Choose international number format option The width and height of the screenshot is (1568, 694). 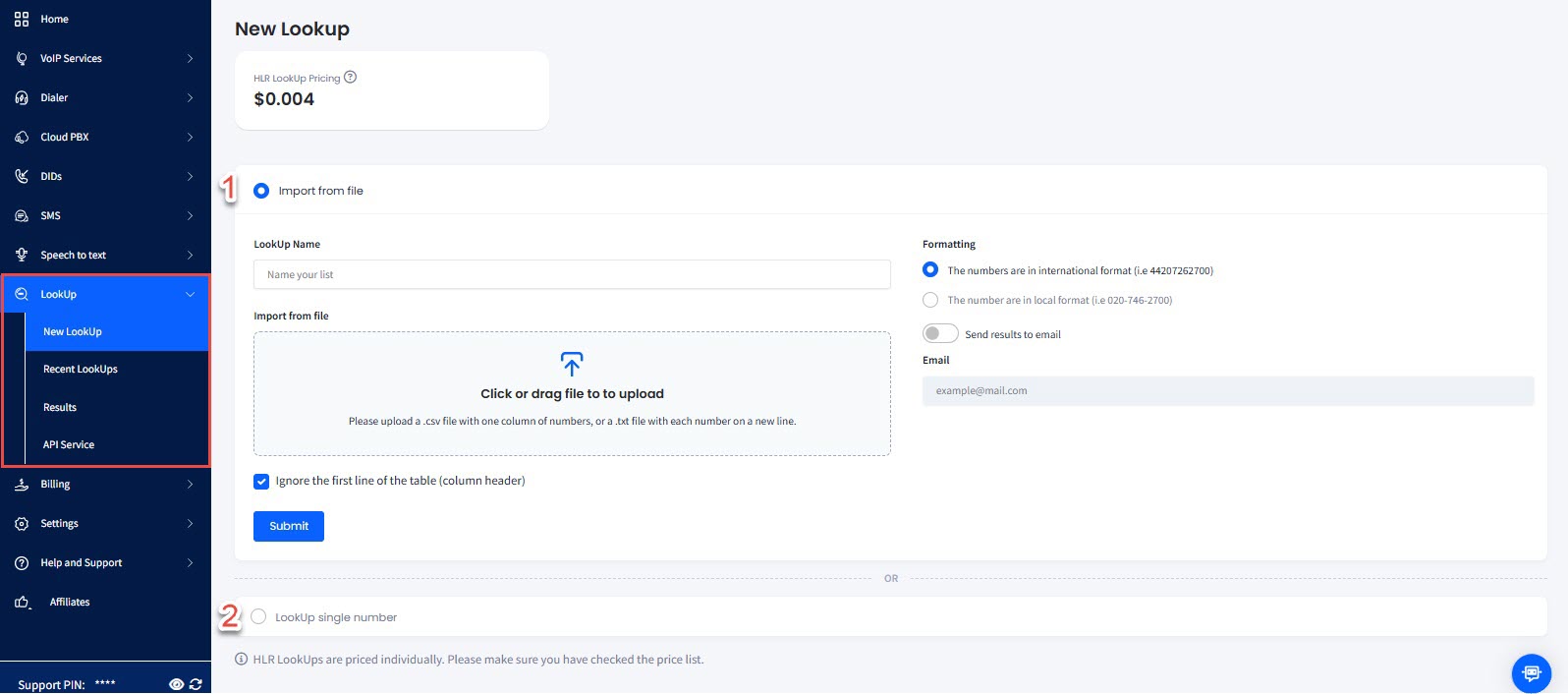930,269
